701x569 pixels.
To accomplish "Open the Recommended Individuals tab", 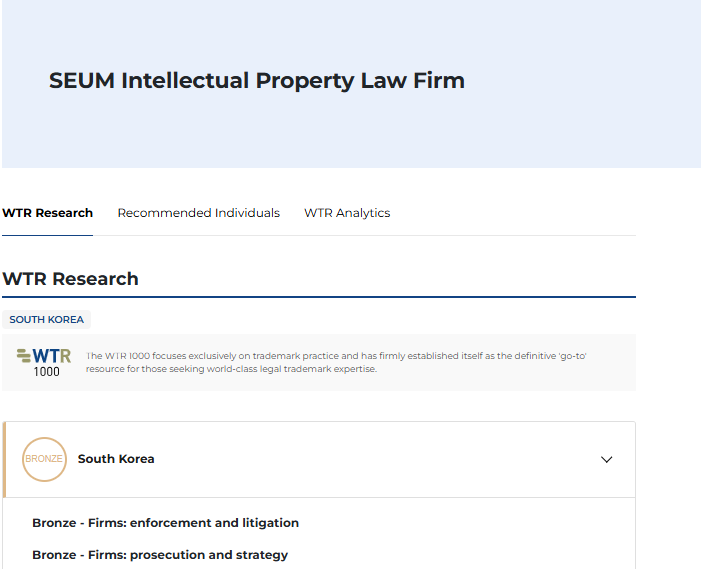I will point(198,213).
